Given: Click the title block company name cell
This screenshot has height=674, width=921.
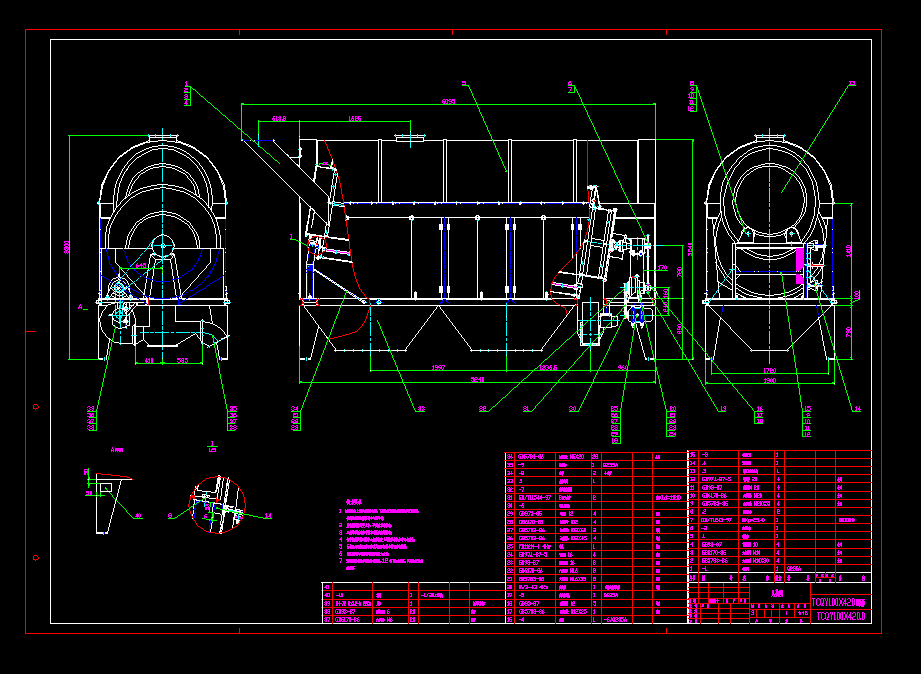Looking at the screenshot, I should [x=777, y=594].
